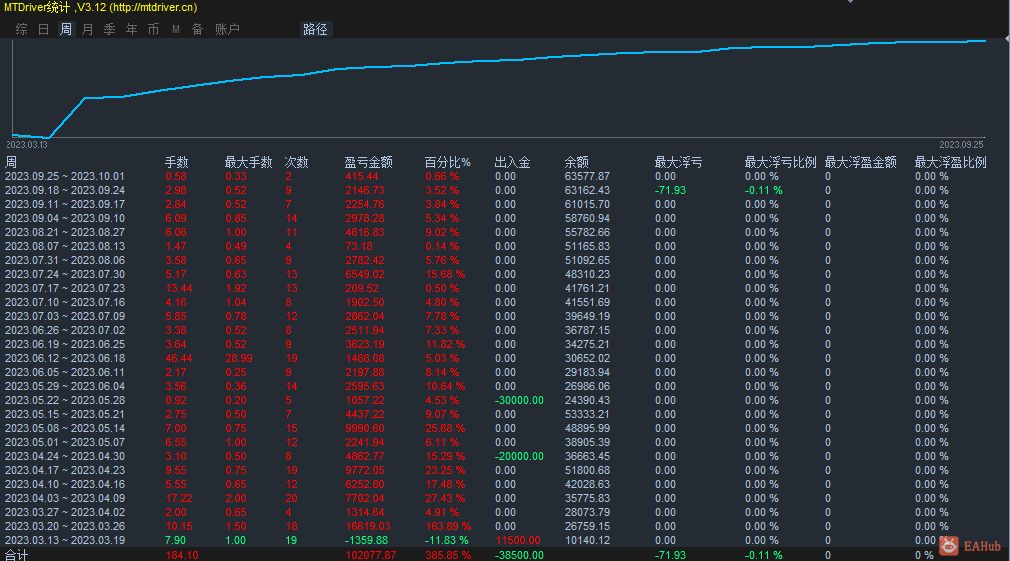Switch to the 币 currency tab
The width and height of the screenshot is (1010, 561).
(153, 29)
